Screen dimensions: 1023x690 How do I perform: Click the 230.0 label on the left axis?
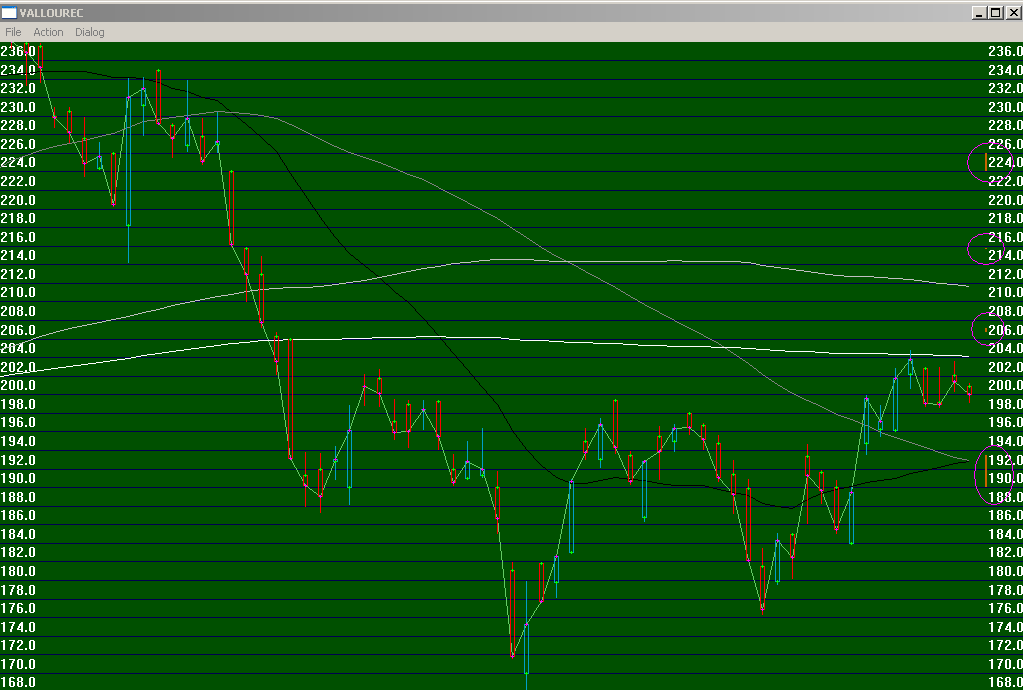tap(18, 107)
